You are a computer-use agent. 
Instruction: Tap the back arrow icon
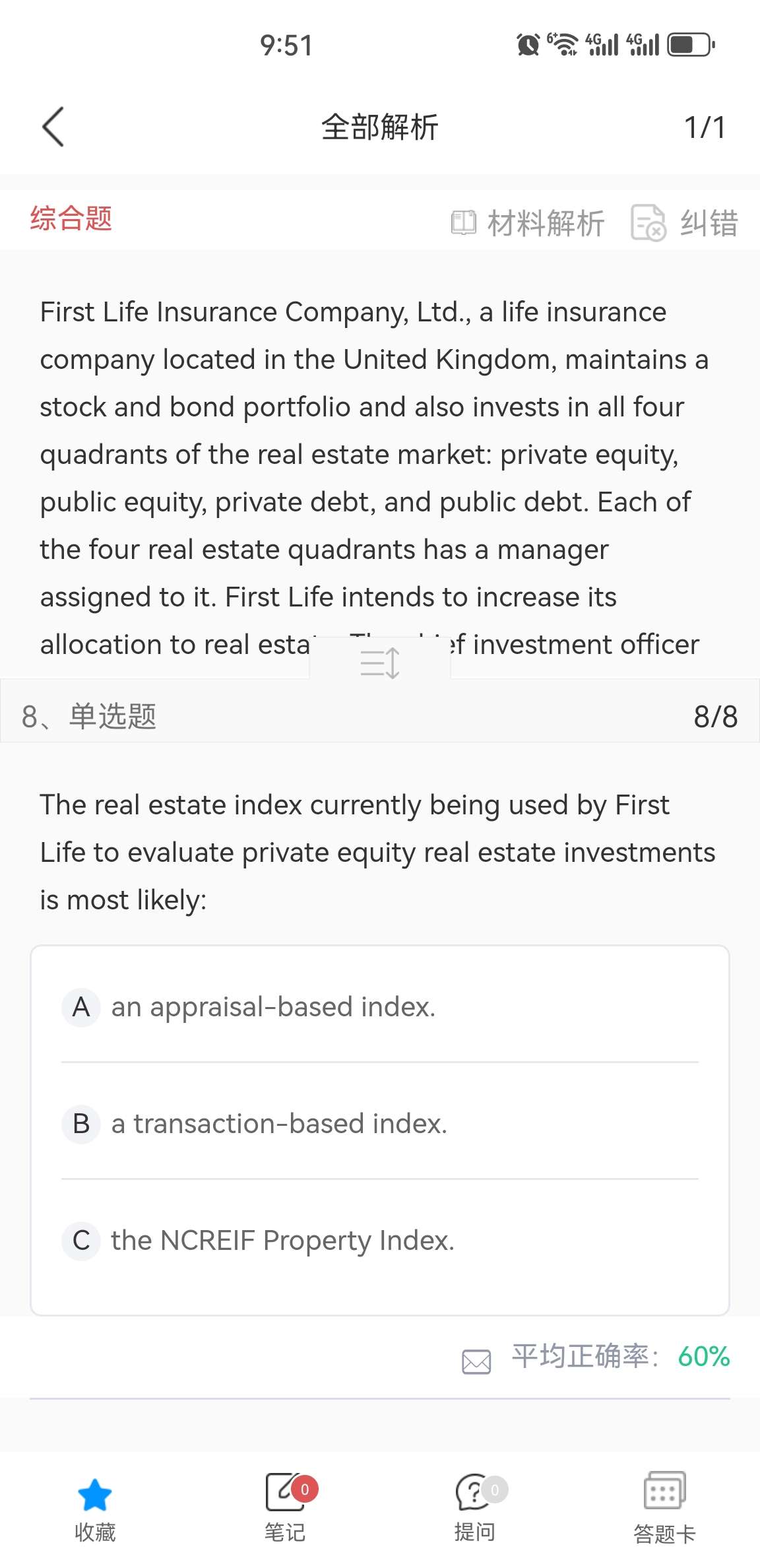point(53,127)
